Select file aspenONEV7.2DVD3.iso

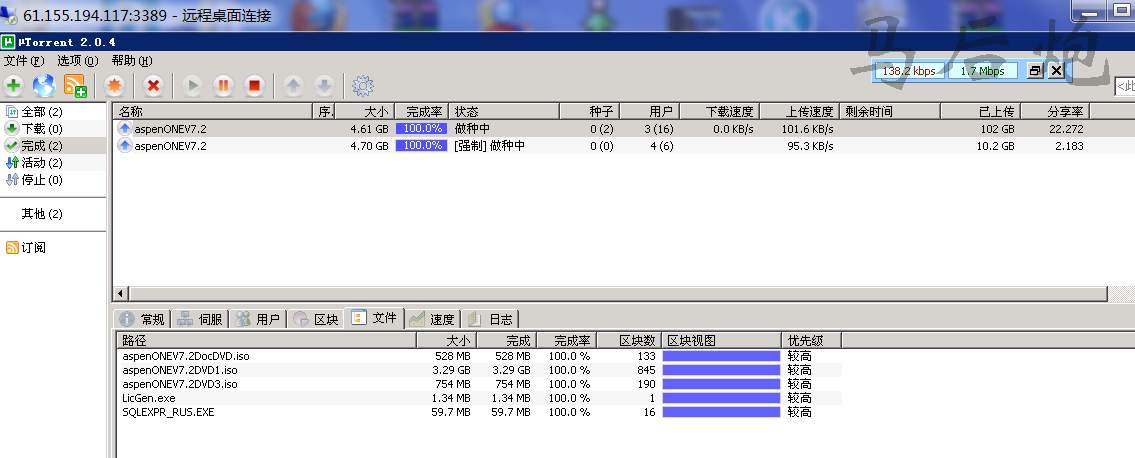[479, 384]
